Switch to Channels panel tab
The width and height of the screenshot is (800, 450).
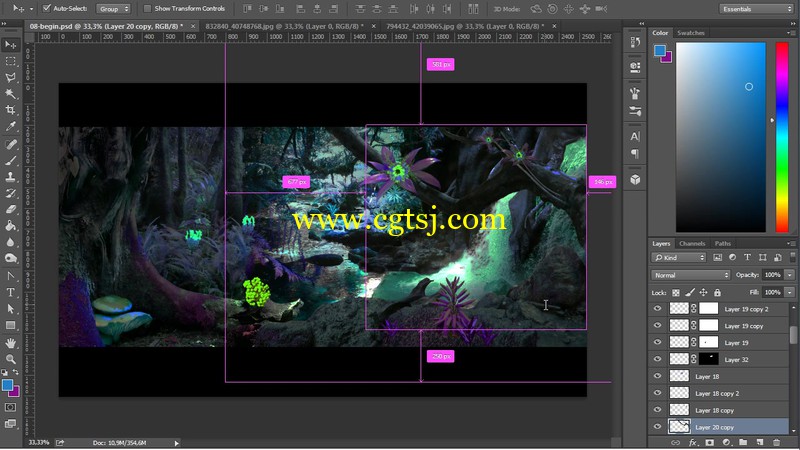coord(692,243)
